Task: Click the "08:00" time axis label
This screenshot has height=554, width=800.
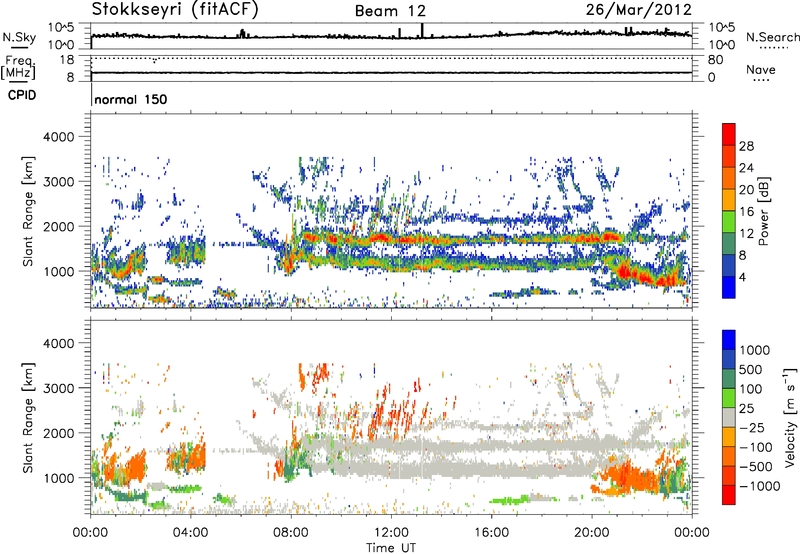Action: (x=291, y=532)
